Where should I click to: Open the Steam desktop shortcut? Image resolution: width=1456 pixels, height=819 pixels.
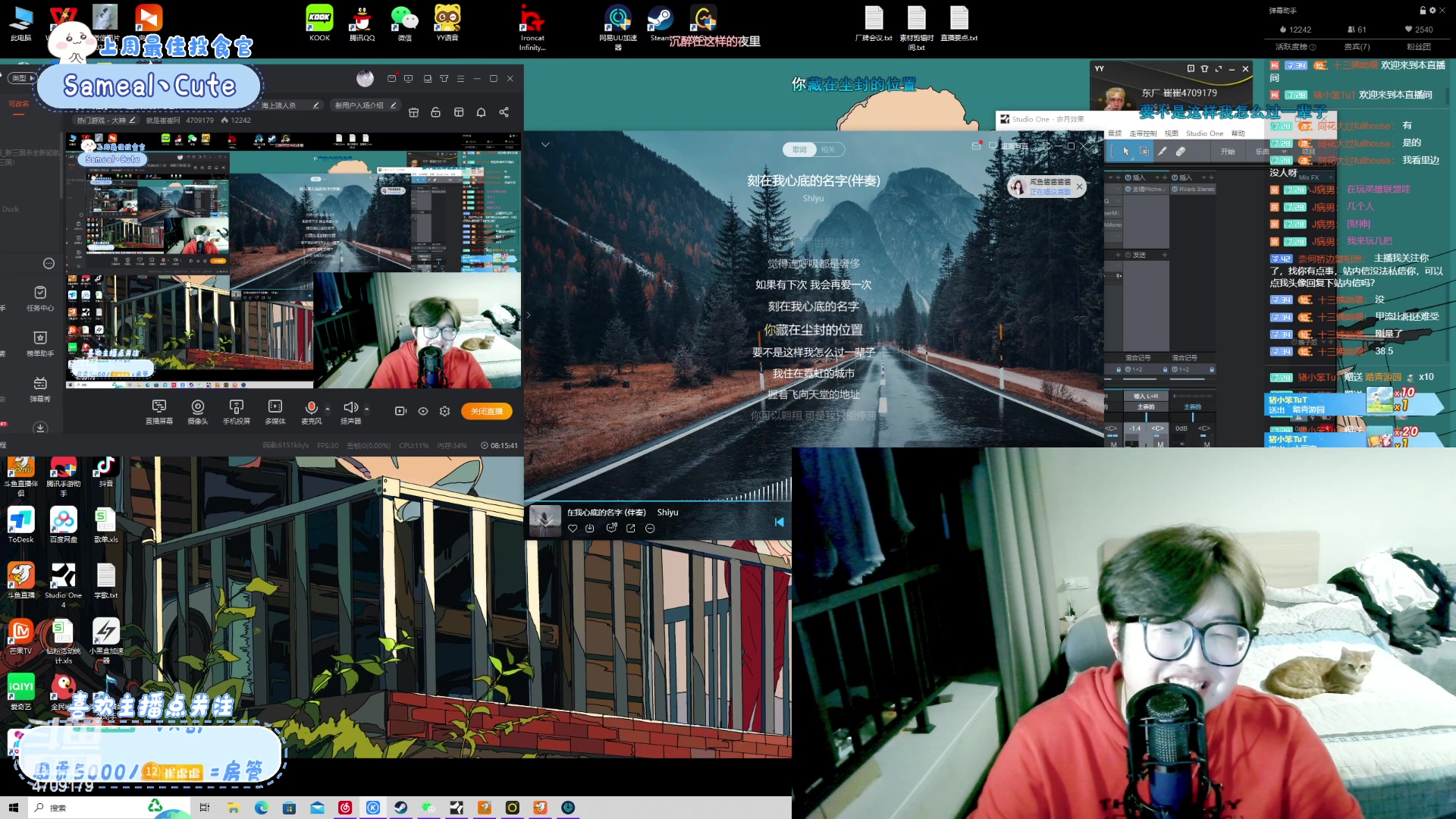[x=660, y=24]
